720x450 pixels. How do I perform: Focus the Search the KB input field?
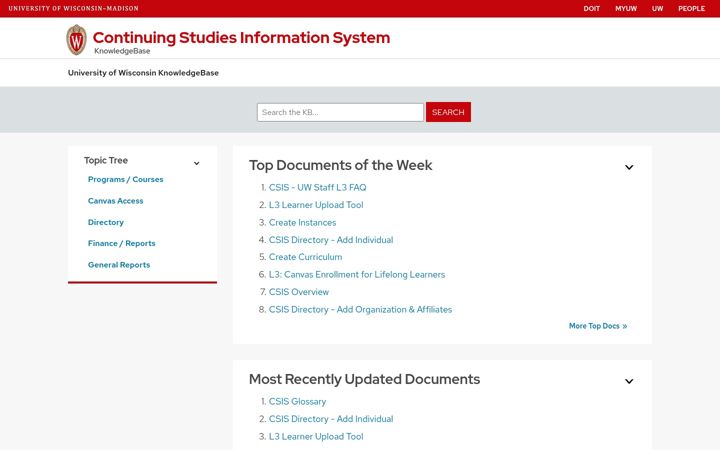point(340,112)
